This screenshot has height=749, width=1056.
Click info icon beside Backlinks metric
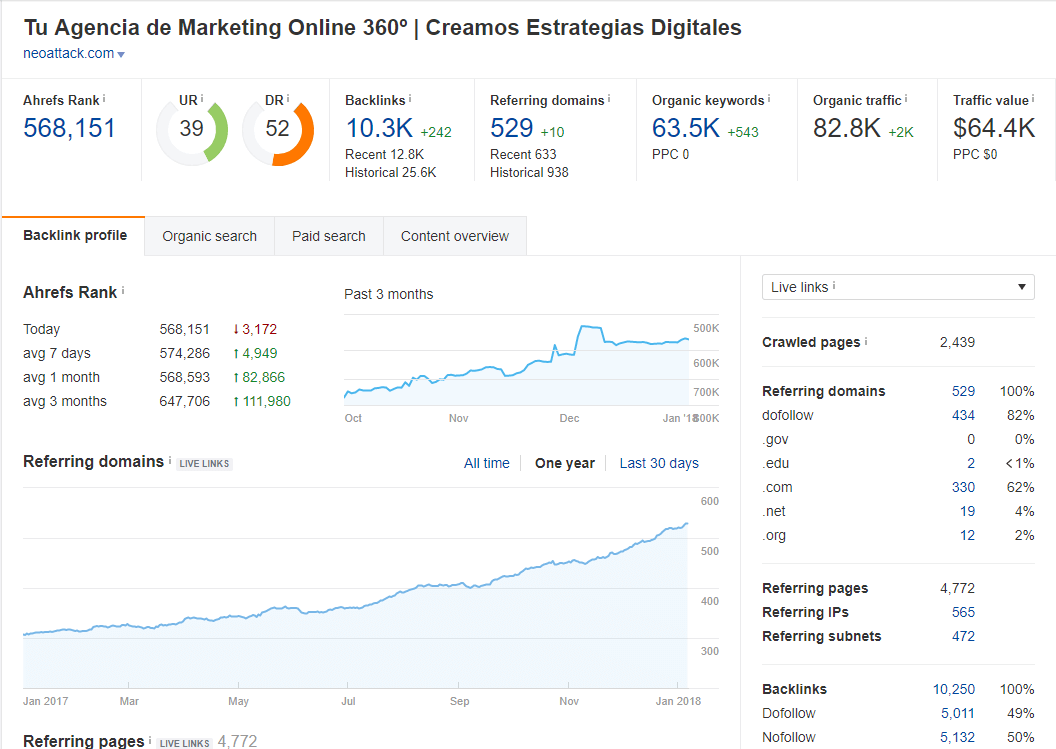click(x=410, y=99)
